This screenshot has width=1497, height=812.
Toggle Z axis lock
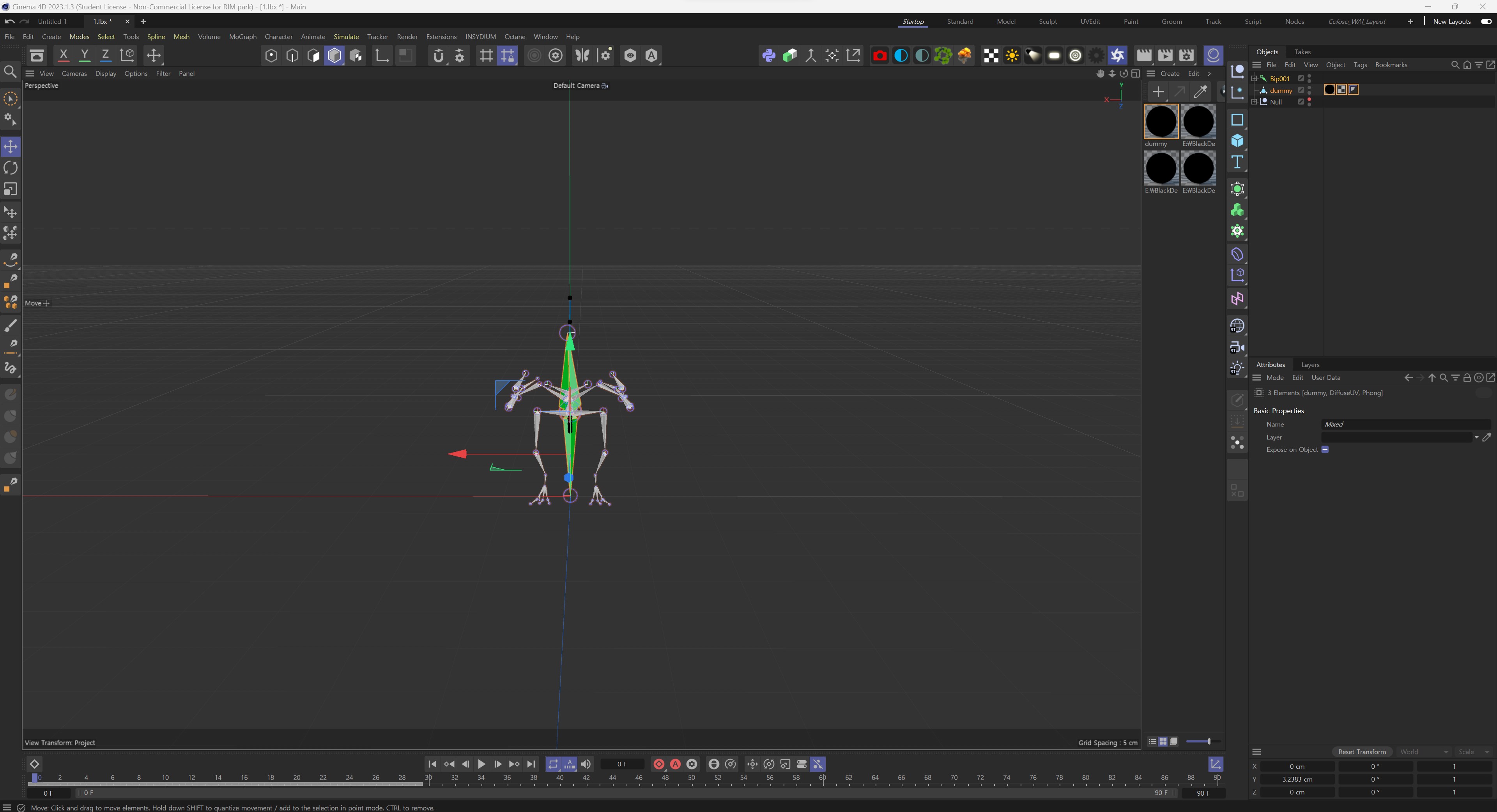pyautogui.click(x=106, y=55)
